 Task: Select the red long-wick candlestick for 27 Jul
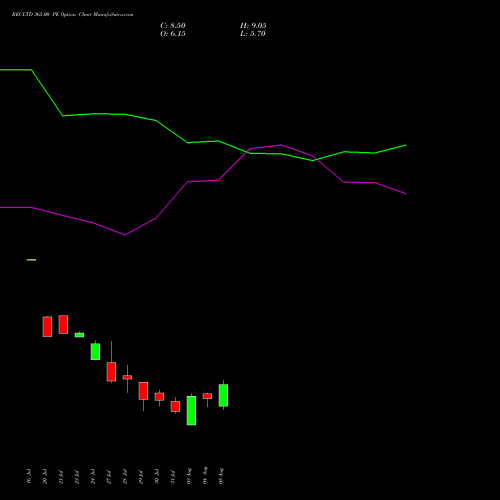click(x=111, y=371)
